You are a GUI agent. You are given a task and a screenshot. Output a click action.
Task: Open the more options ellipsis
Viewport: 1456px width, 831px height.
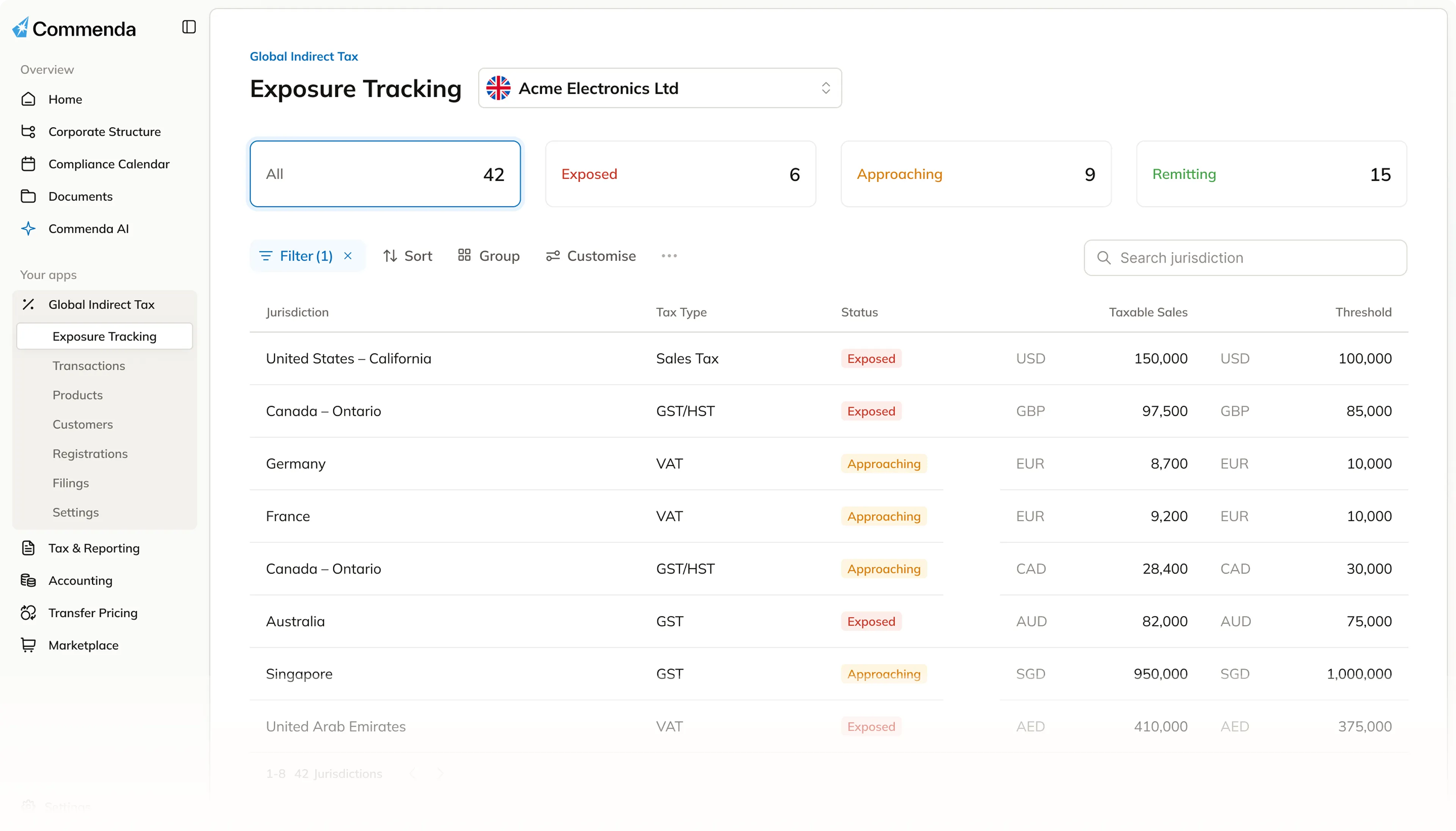(669, 256)
